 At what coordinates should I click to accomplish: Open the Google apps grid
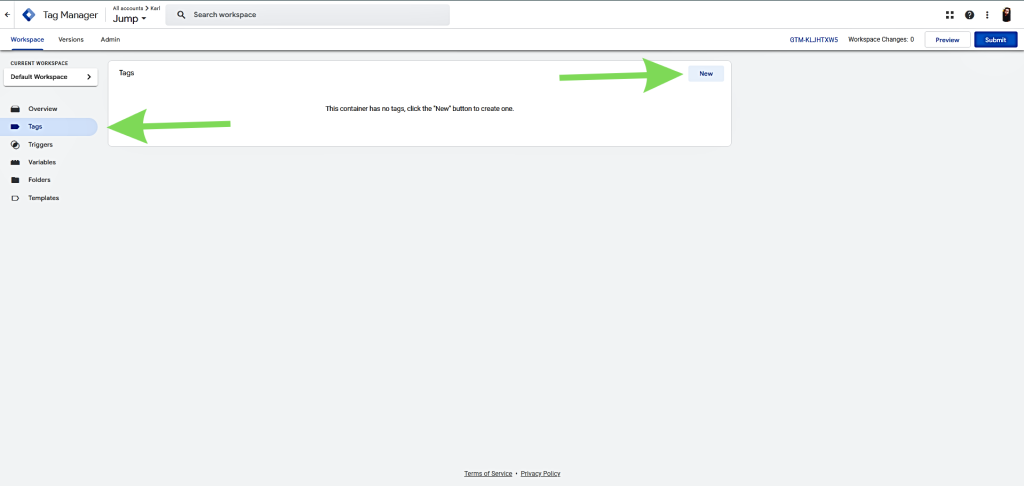[x=949, y=15]
